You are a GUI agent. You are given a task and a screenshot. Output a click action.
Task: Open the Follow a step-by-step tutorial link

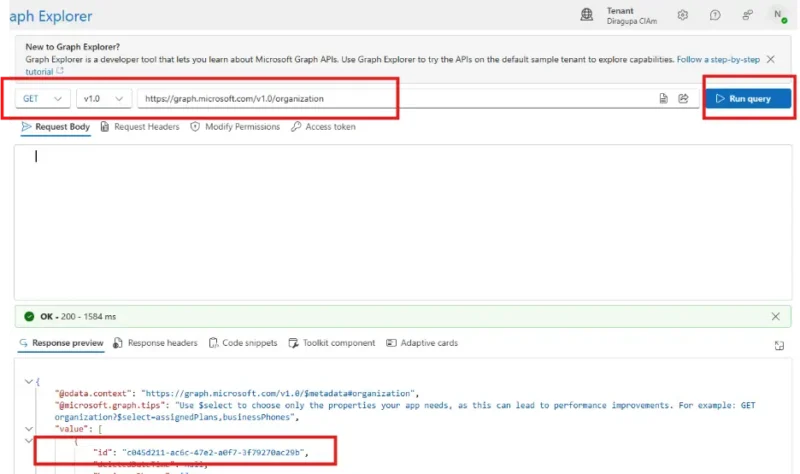tap(718, 59)
